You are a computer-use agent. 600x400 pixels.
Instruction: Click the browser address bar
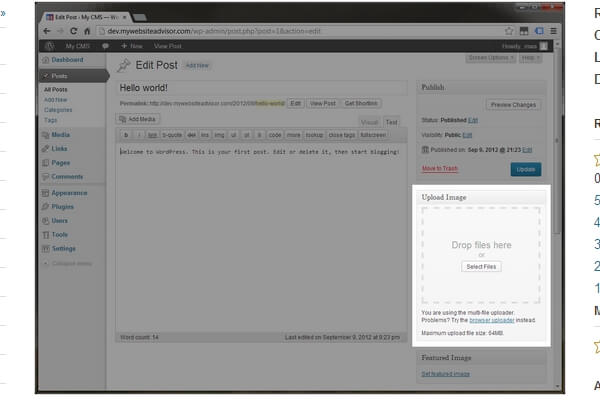[298, 31]
